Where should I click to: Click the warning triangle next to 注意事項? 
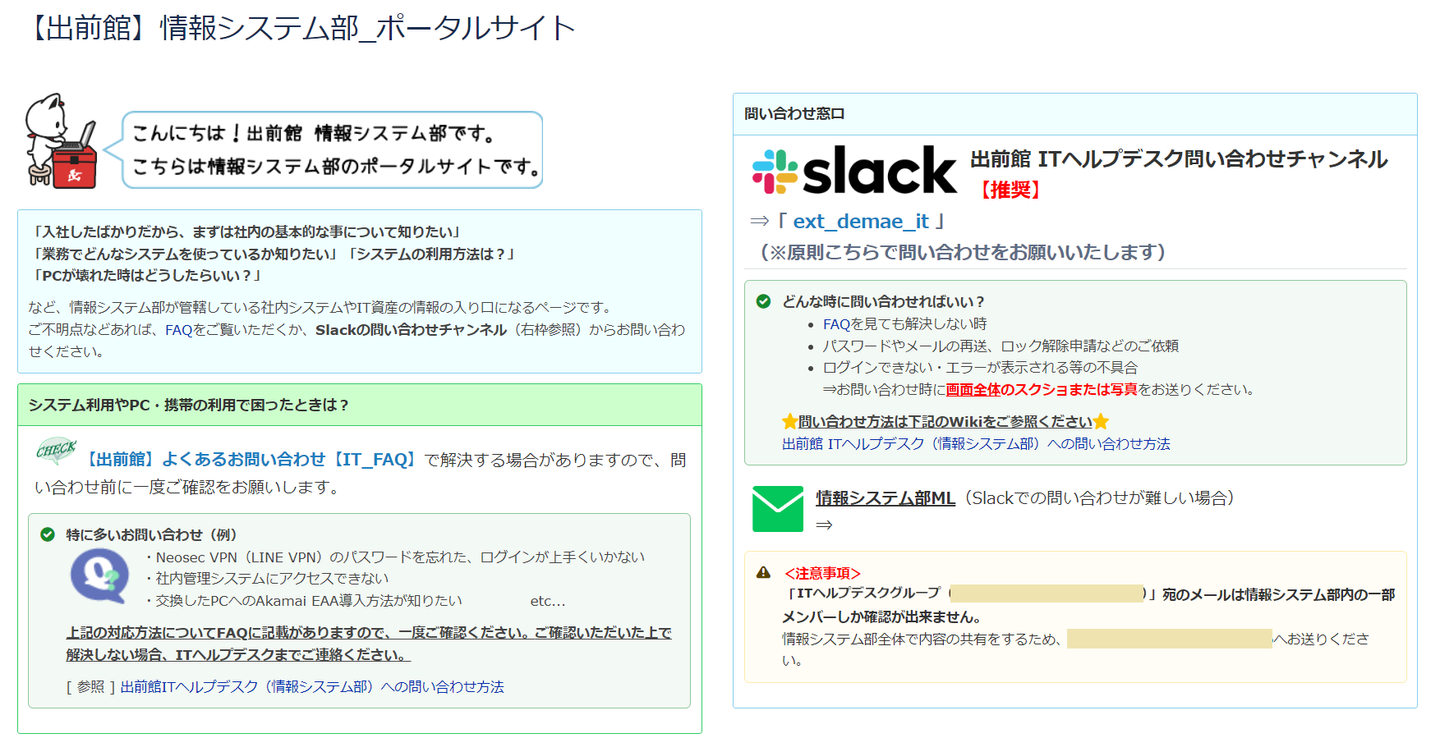tap(764, 573)
